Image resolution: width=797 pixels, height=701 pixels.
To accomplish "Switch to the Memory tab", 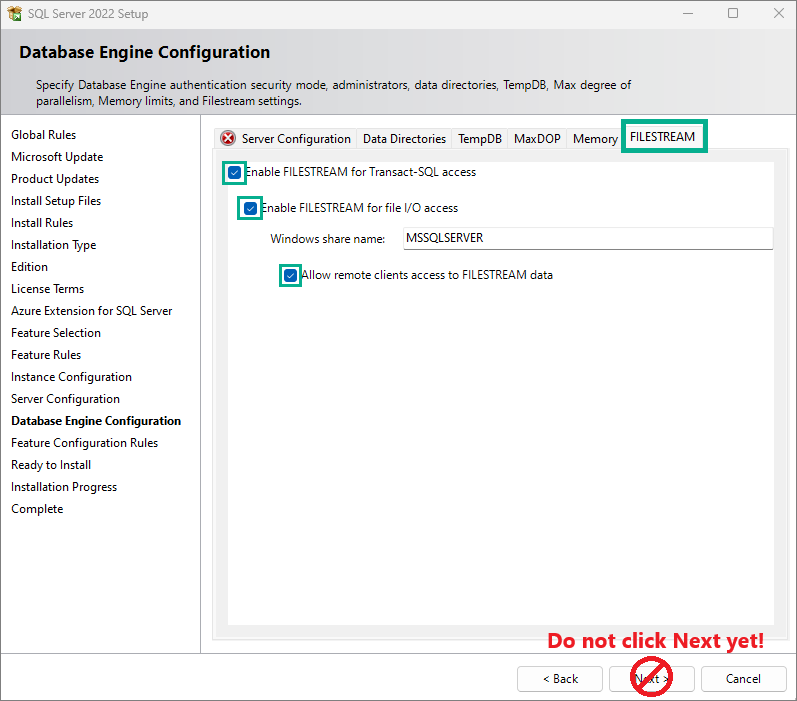I will tap(595, 139).
